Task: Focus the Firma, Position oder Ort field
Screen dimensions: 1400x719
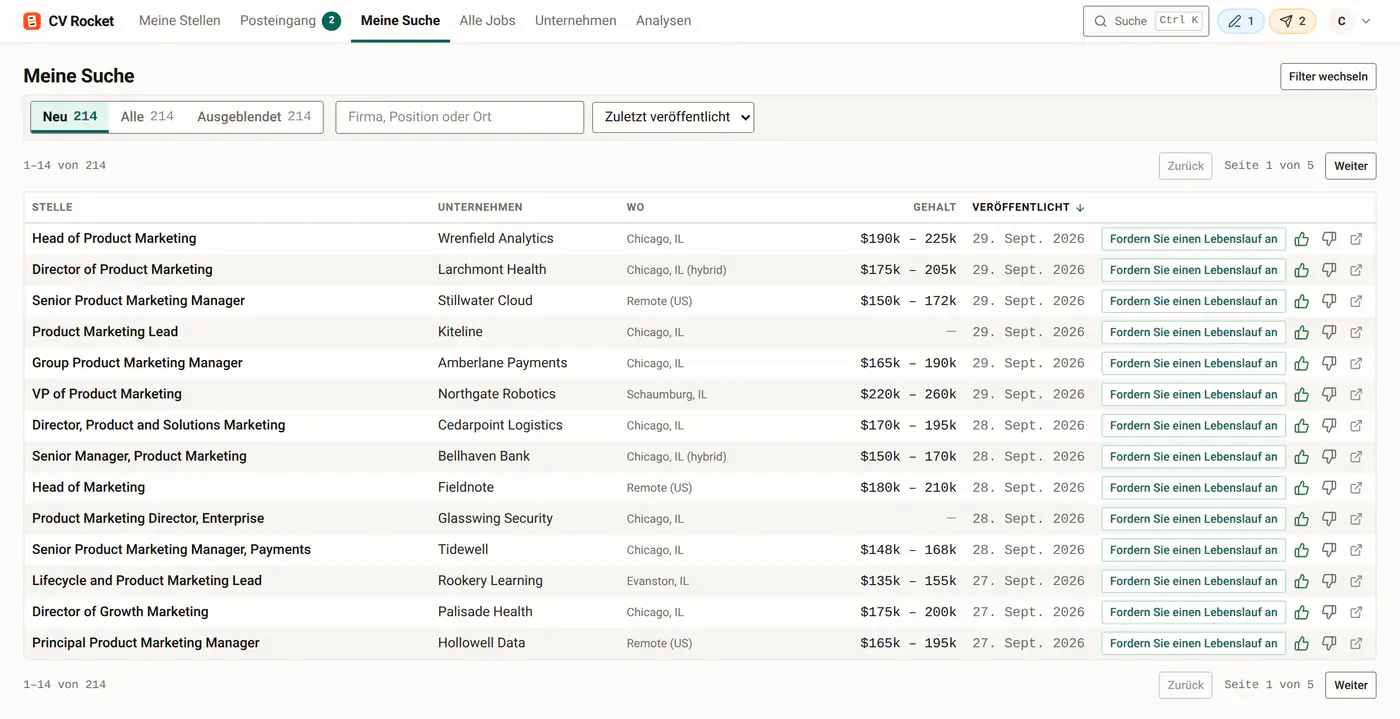Action: click(460, 117)
